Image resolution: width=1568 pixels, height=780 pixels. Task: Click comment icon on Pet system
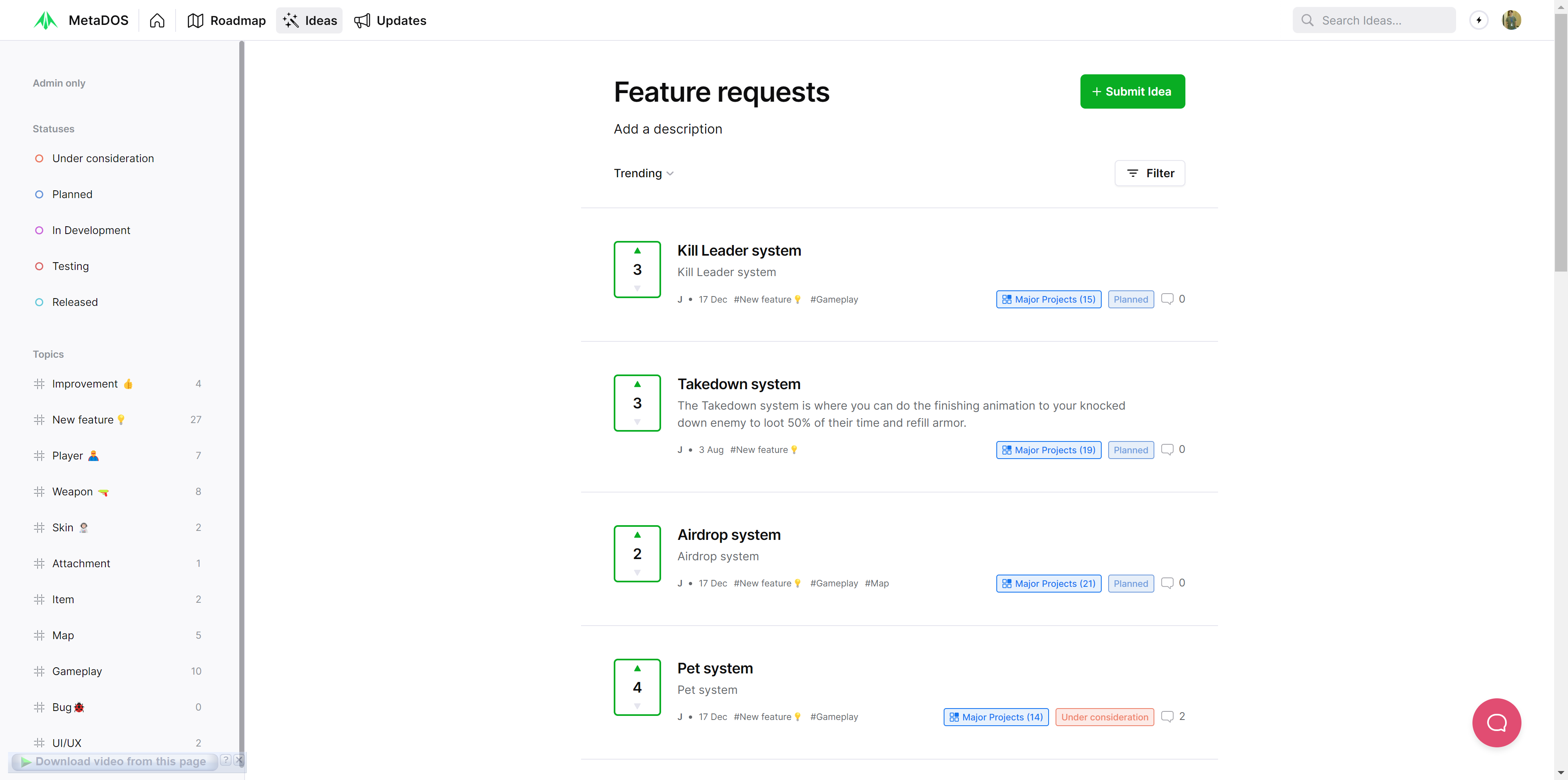tap(1167, 716)
